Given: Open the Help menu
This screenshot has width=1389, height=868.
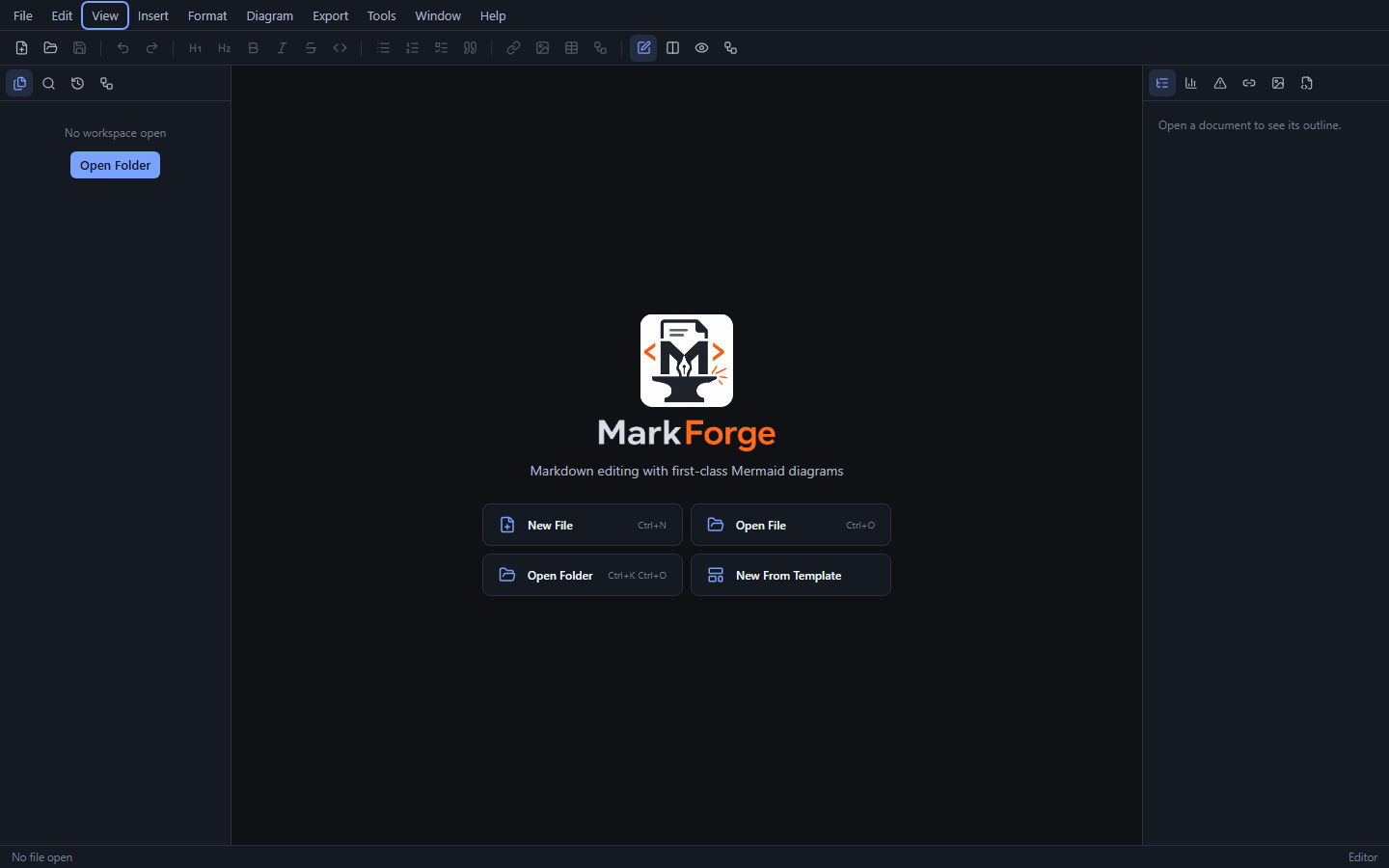Looking at the screenshot, I should click(493, 15).
